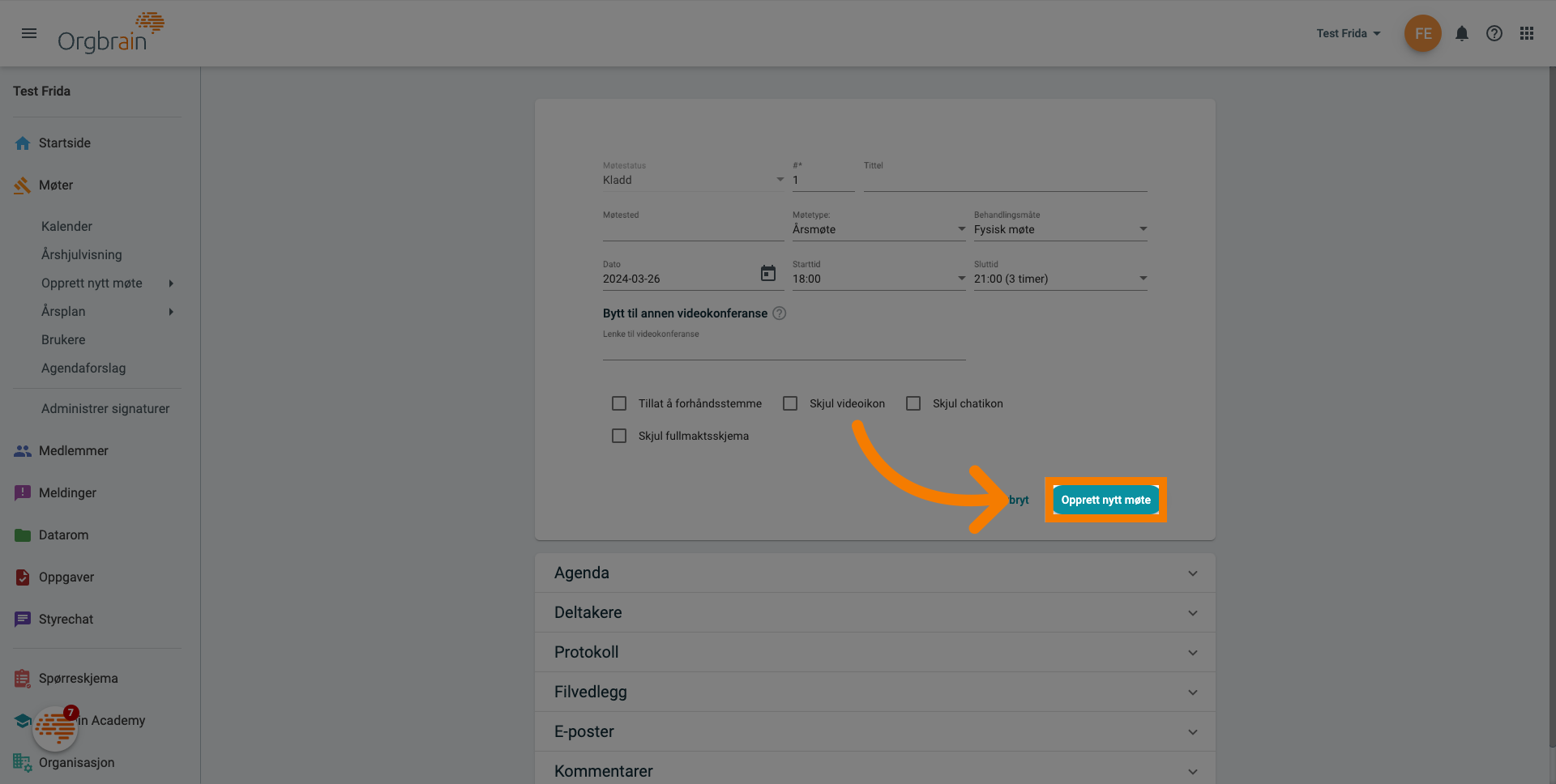The height and width of the screenshot is (784, 1556).
Task: Expand the Protokoll section
Action: tap(875, 652)
